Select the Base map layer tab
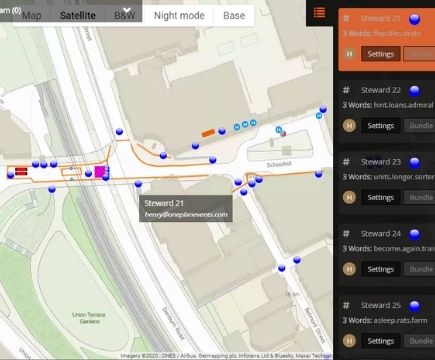 tap(234, 15)
